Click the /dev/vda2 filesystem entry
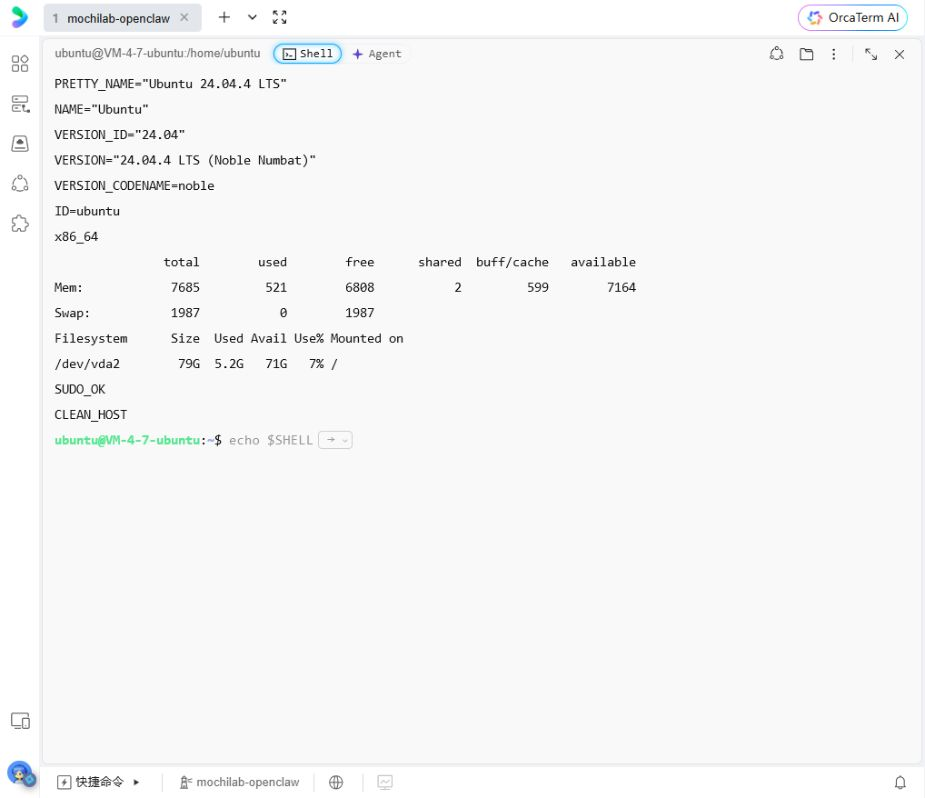925x798 pixels. click(x=87, y=364)
